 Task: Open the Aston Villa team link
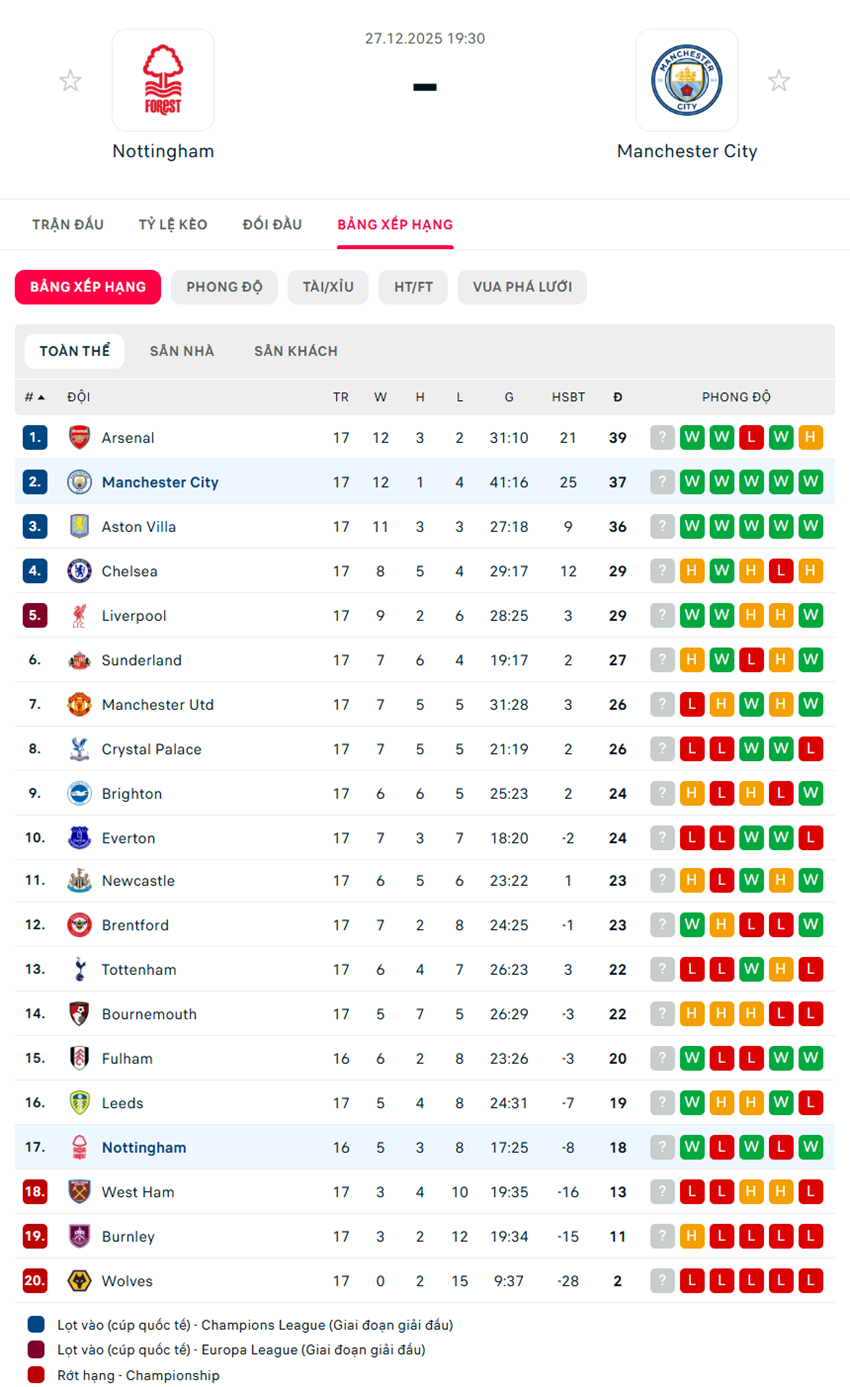(x=138, y=526)
